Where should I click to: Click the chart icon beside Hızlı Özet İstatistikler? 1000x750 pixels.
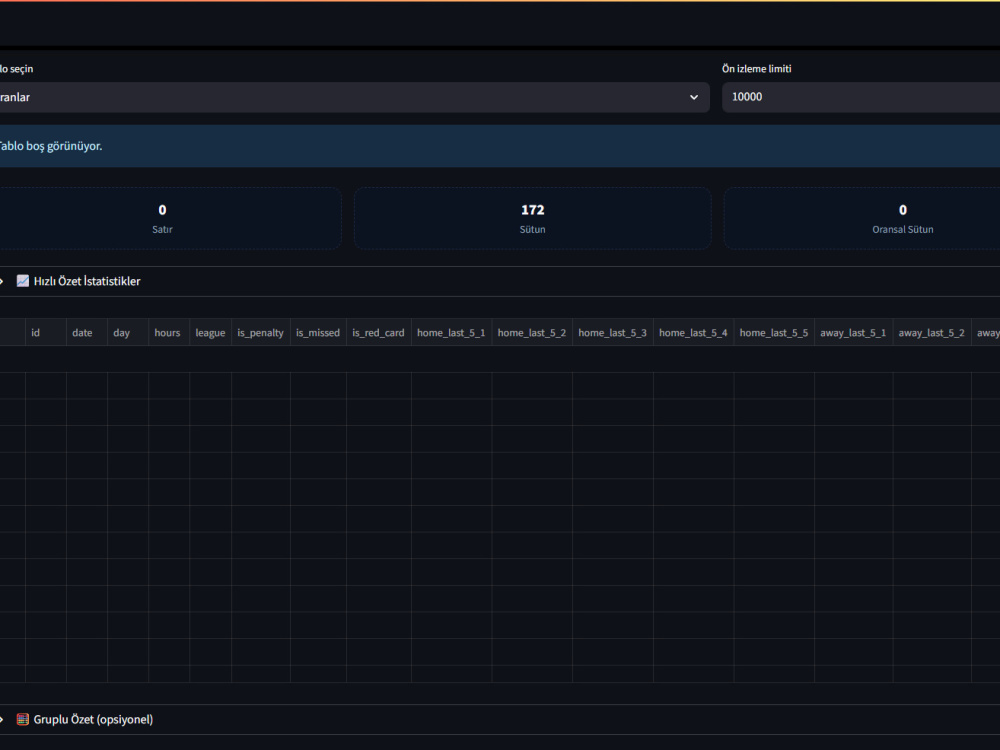click(x=23, y=281)
